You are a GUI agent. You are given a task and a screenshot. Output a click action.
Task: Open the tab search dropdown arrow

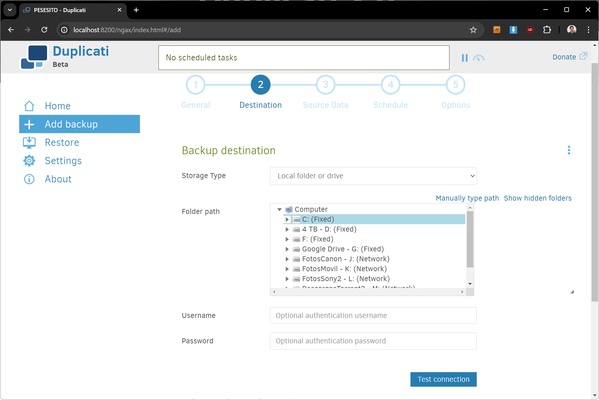click(10, 10)
